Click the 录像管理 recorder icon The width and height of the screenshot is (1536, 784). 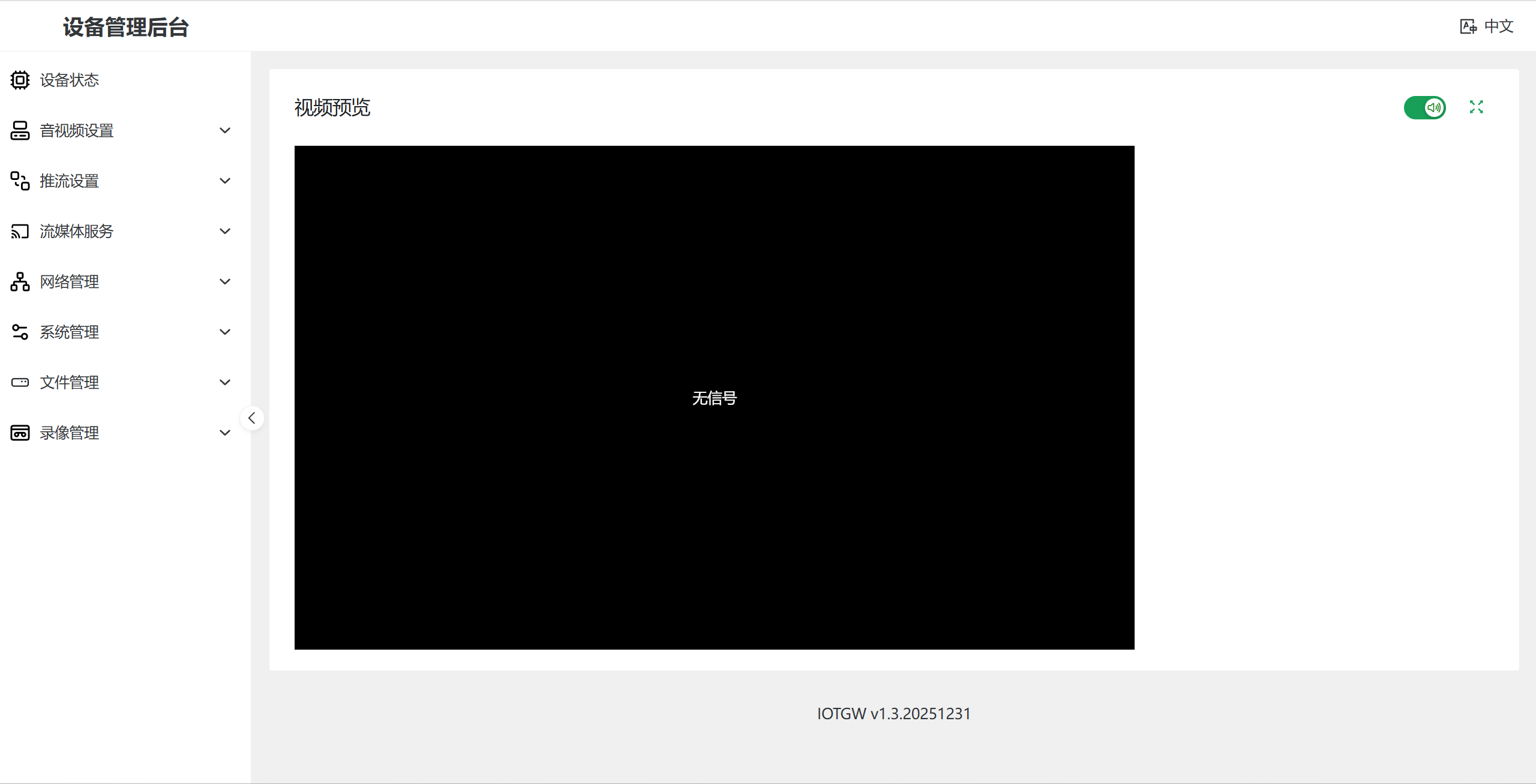(20, 432)
